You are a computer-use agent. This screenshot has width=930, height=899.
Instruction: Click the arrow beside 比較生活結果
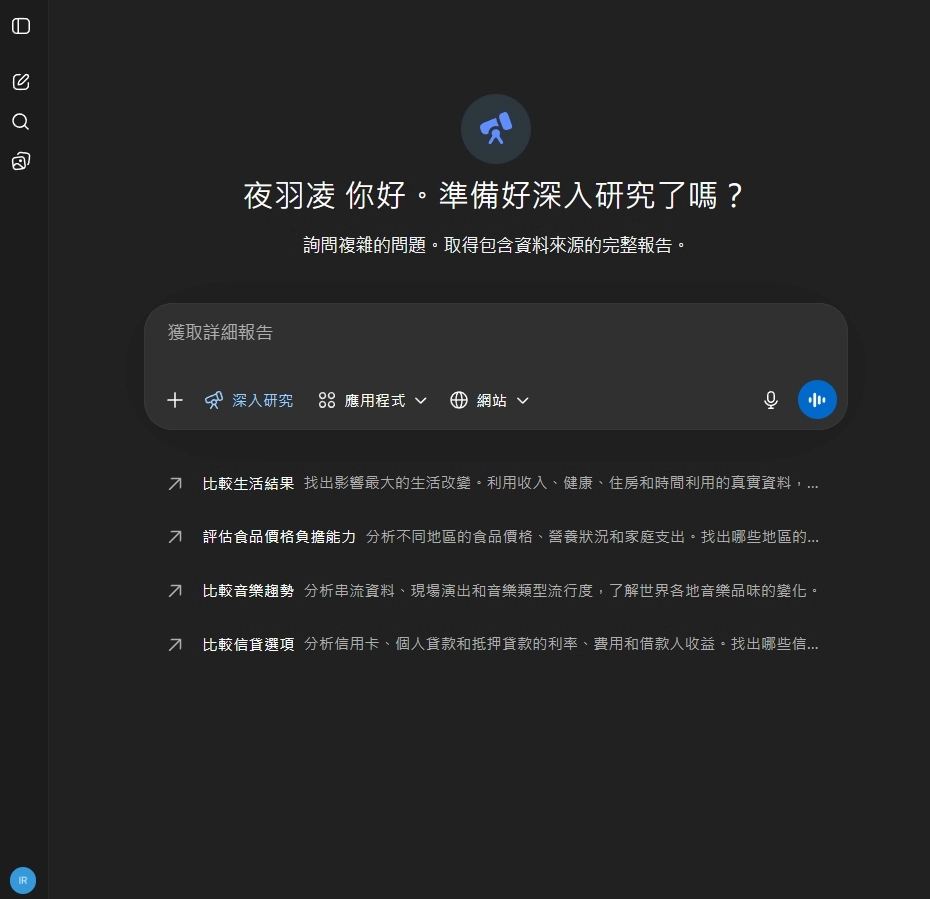pos(174,483)
